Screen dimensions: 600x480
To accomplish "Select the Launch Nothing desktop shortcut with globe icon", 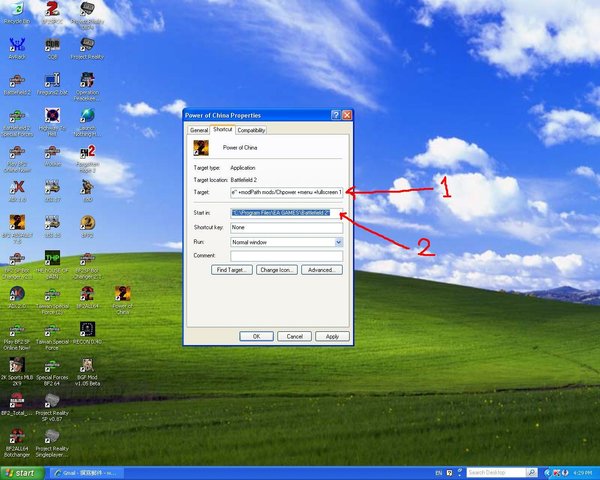I will click(87, 123).
